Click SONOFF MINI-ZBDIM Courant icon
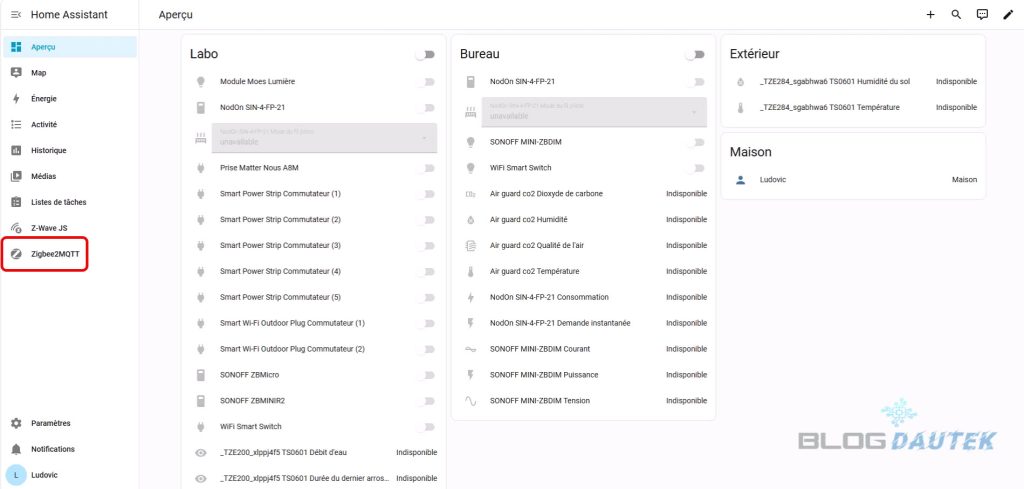1024x489 pixels. pos(470,349)
